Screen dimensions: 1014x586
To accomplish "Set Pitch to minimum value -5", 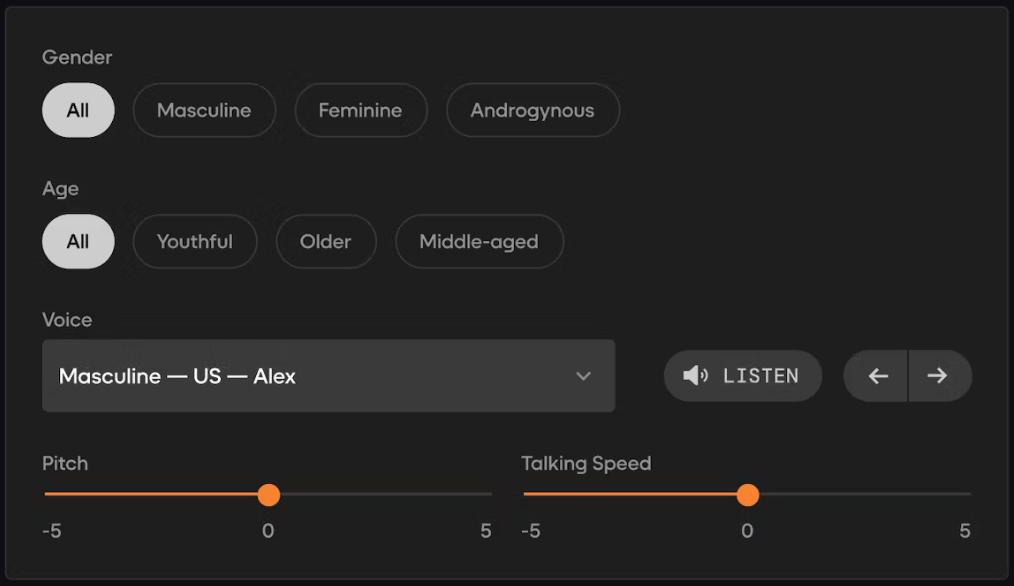I will [x=46, y=494].
